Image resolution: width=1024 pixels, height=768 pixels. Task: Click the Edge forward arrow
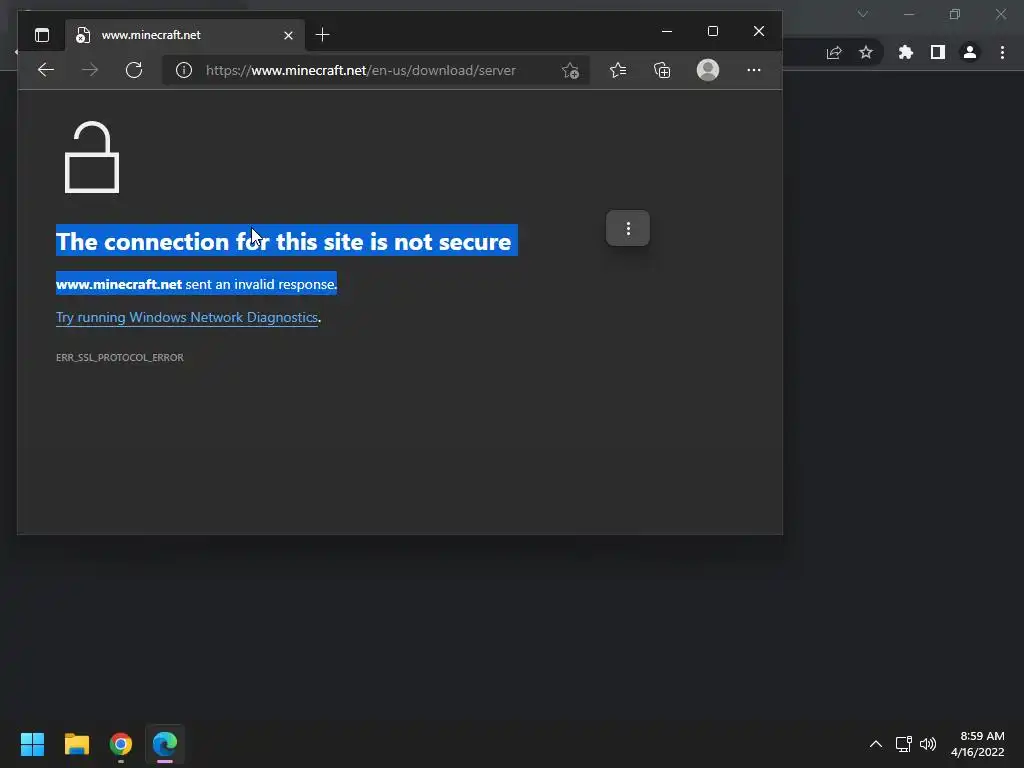[x=90, y=70]
